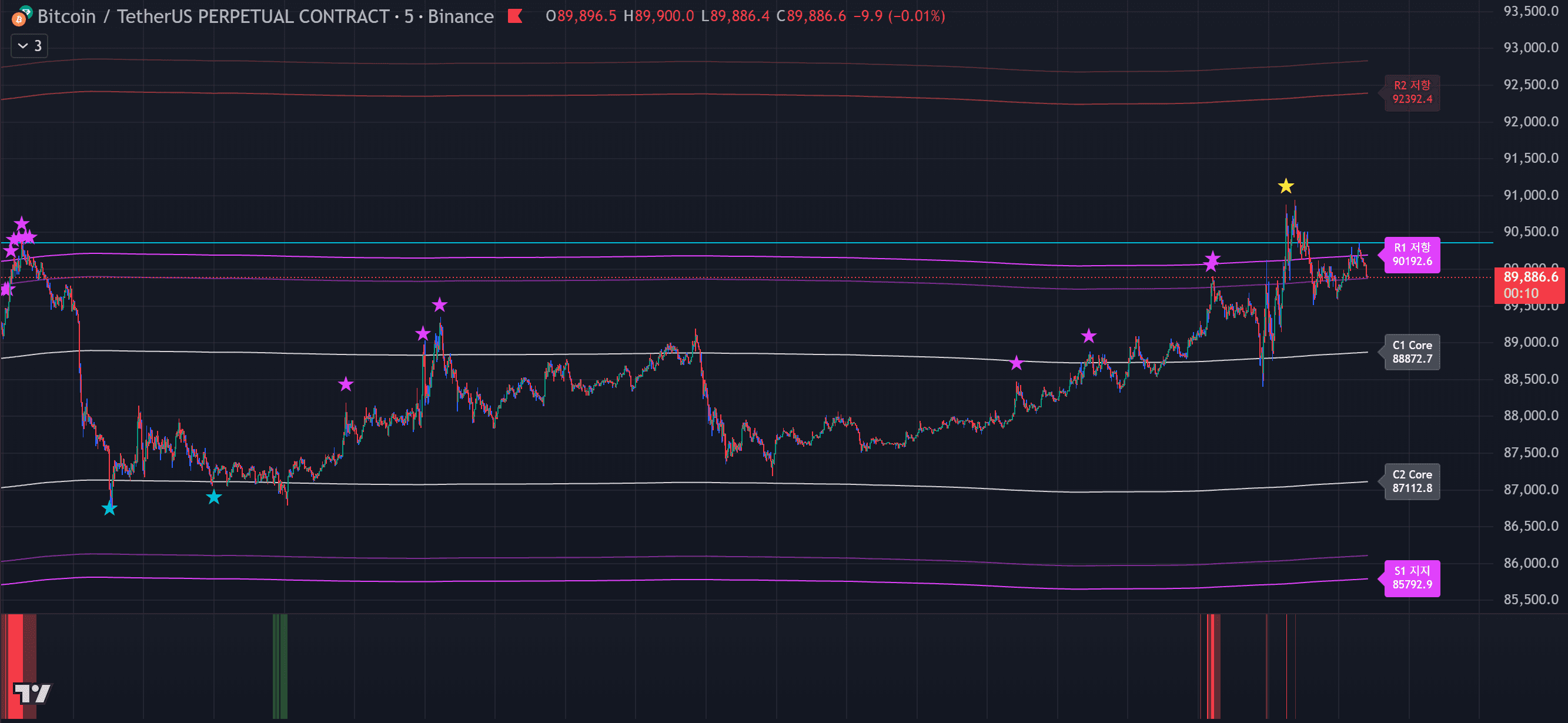The image size is (1568, 723).
Task: Click the topmost magenta star at far left
Action: (x=21, y=223)
